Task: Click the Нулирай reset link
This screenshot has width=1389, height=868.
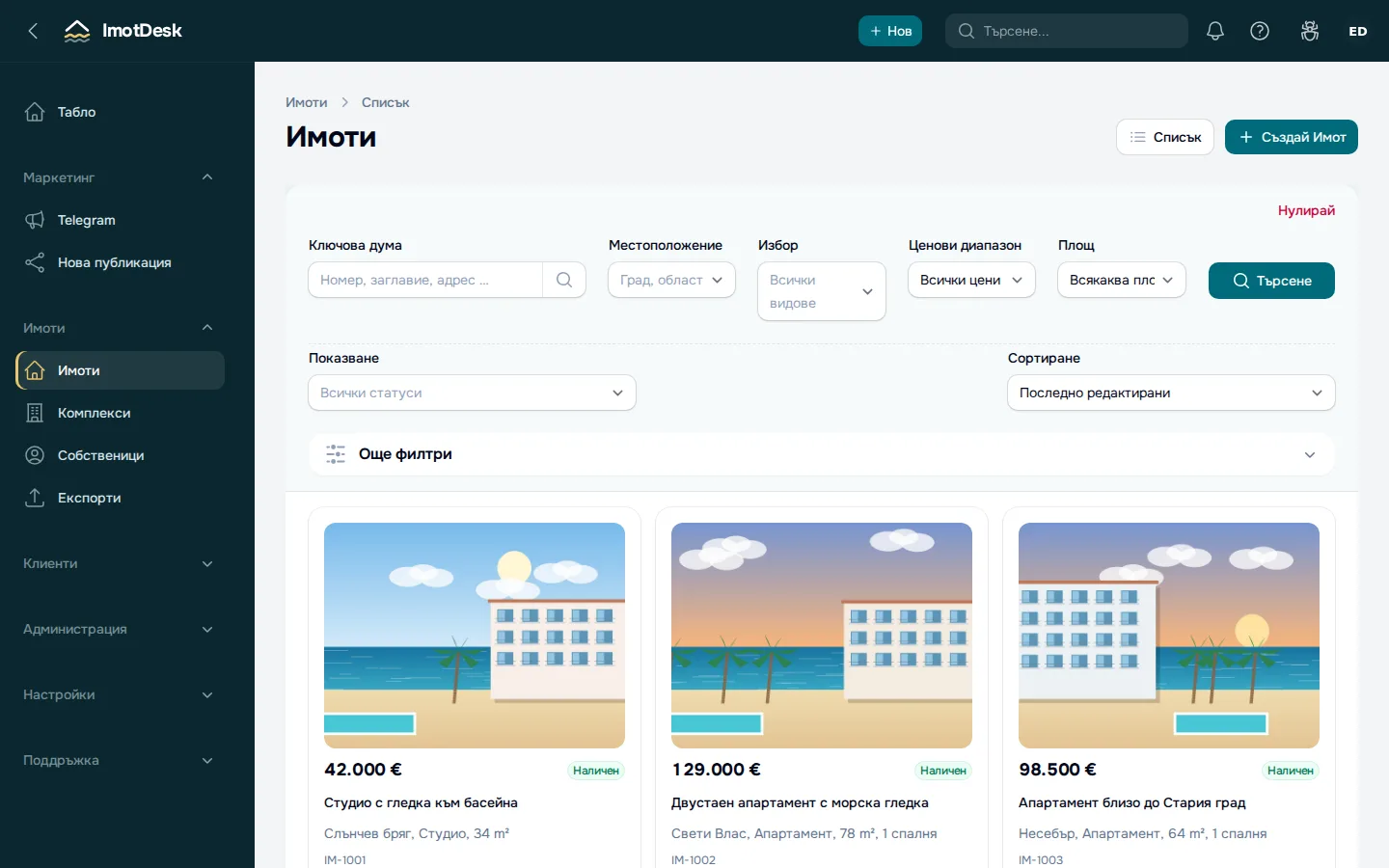Action: point(1306,210)
